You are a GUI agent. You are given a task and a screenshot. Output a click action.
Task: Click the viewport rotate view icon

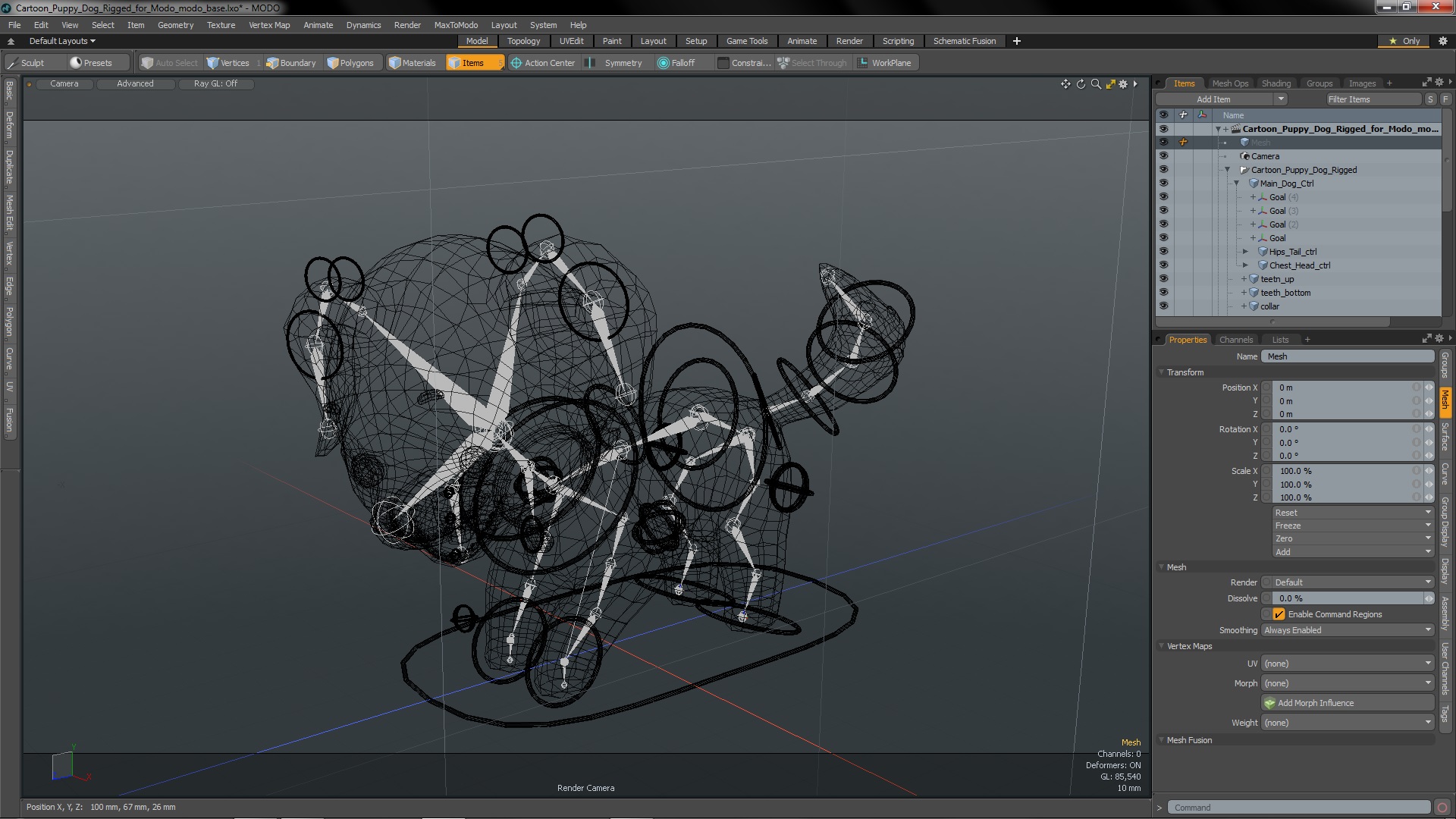coord(1081,84)
